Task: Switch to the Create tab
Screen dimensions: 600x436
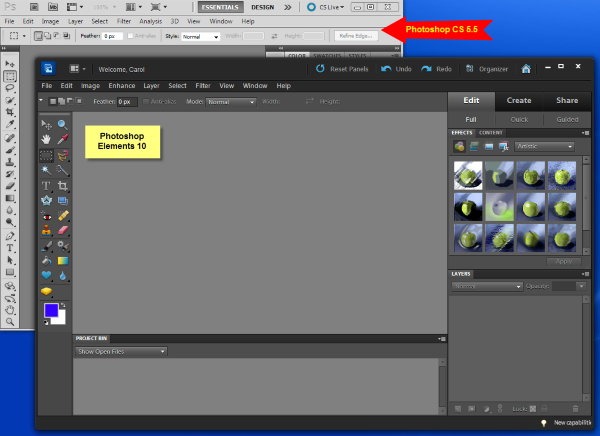Action: click(x=519, y=100)
